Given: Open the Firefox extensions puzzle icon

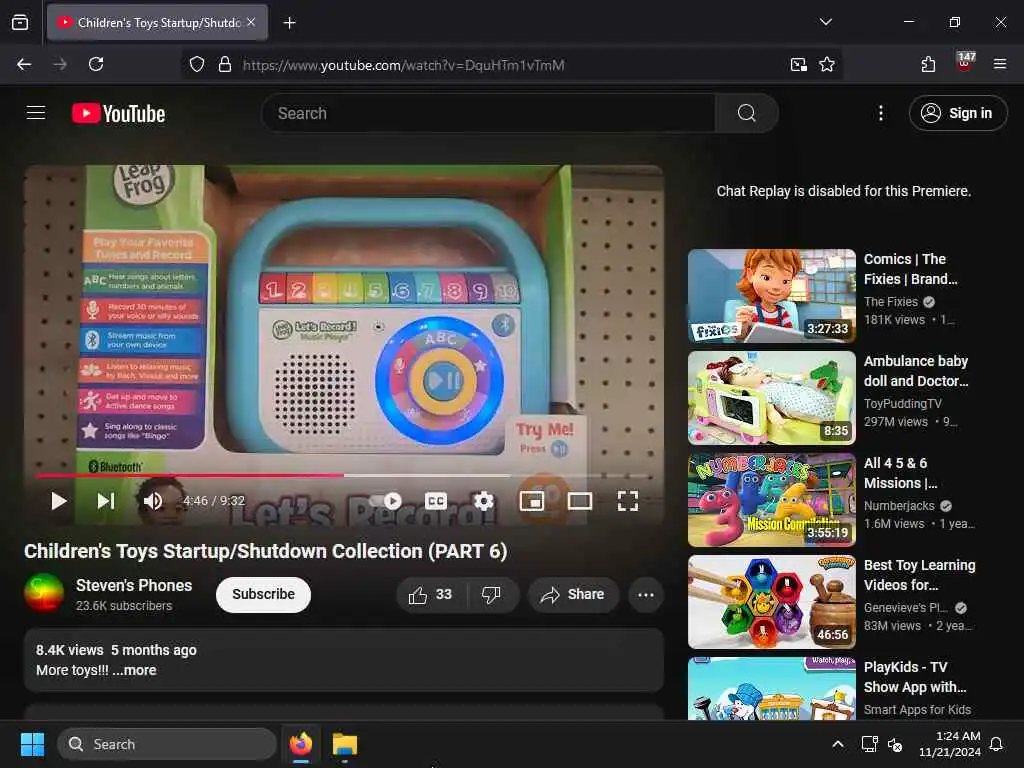Looking at the screenshot, I should 928,64.
